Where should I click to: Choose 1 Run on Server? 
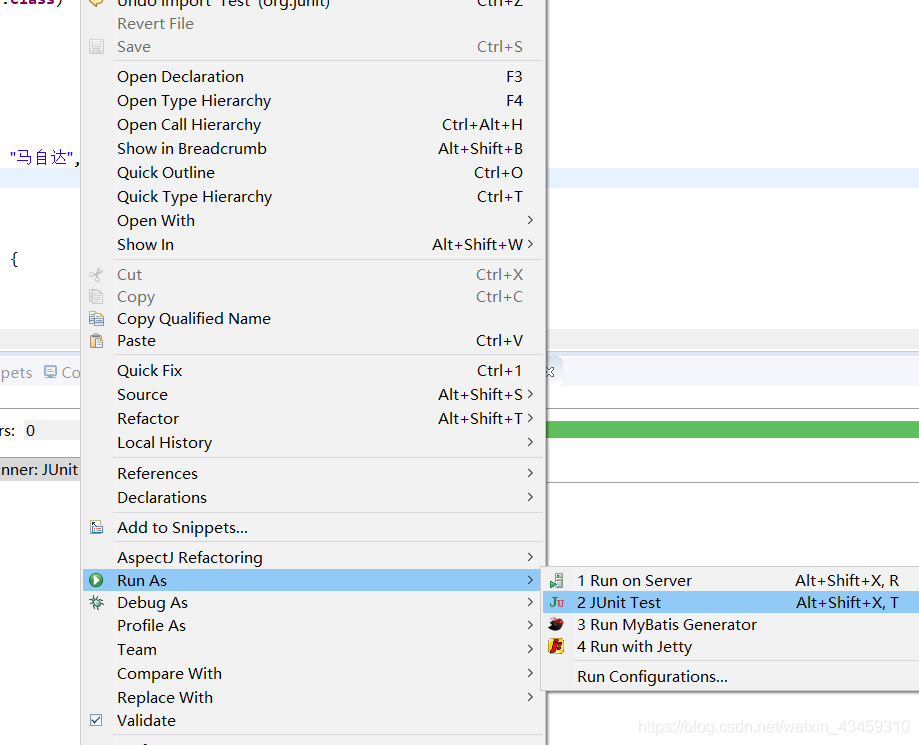point(731,581)
